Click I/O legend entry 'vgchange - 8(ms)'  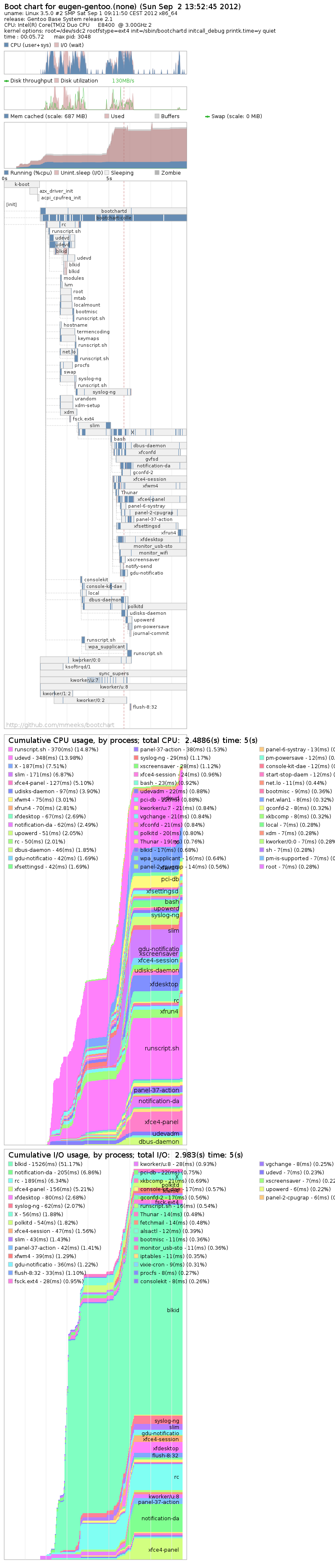(x=296, y=1163)
